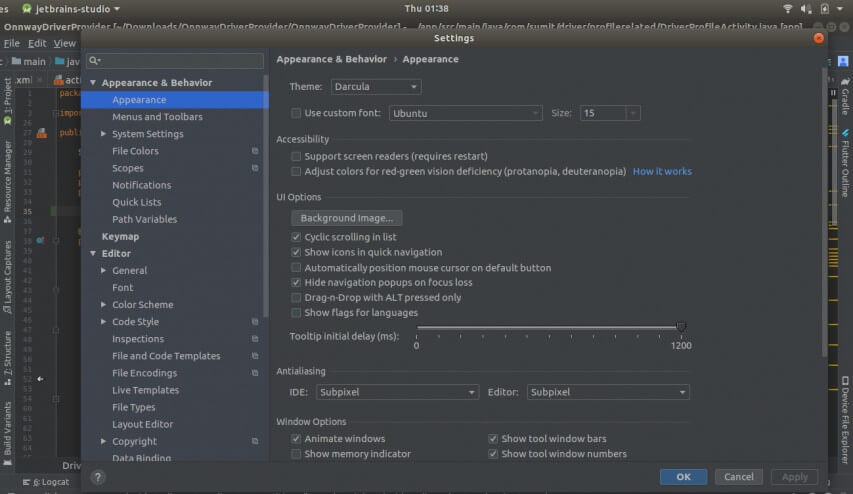Toggle Animate windows checkbox
The width and height of the screenshot is (853, 494).
pos(296,439)
